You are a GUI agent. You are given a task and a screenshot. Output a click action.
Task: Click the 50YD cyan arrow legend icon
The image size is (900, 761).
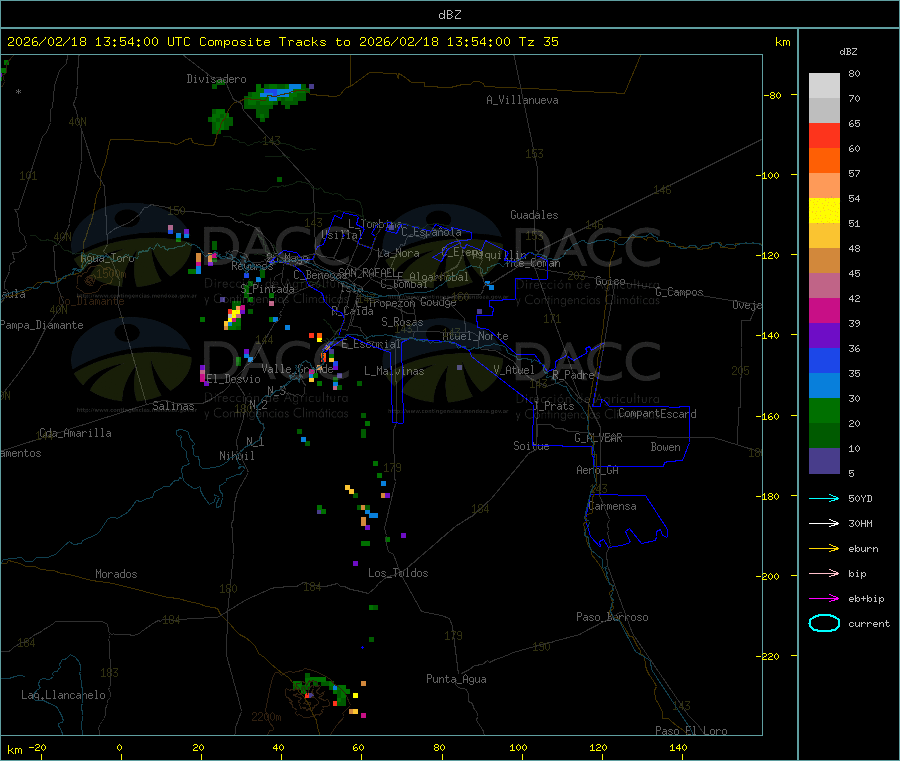coord(824,498)
